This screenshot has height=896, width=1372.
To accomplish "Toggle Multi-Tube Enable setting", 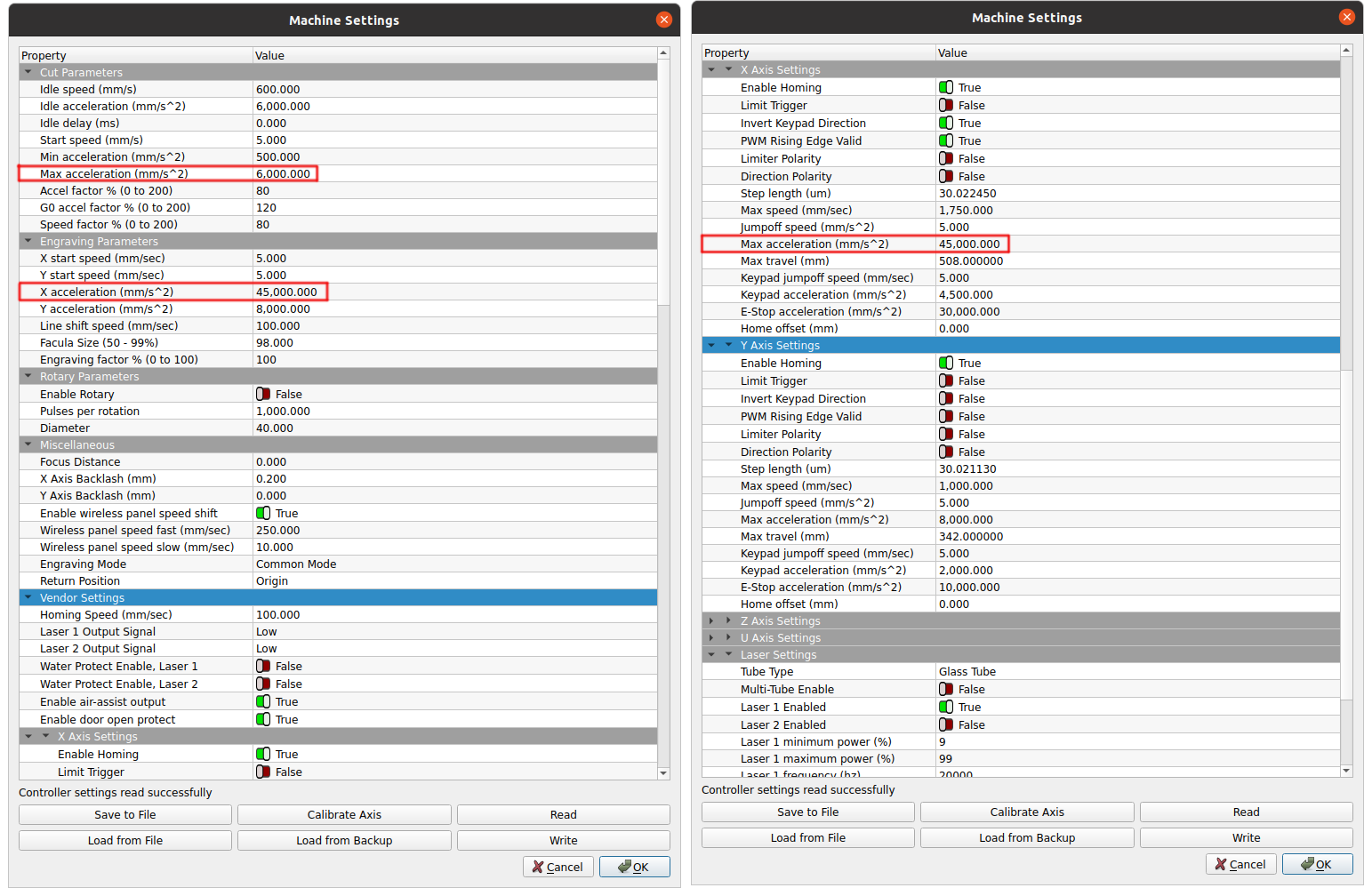I will tap(946, 689).
